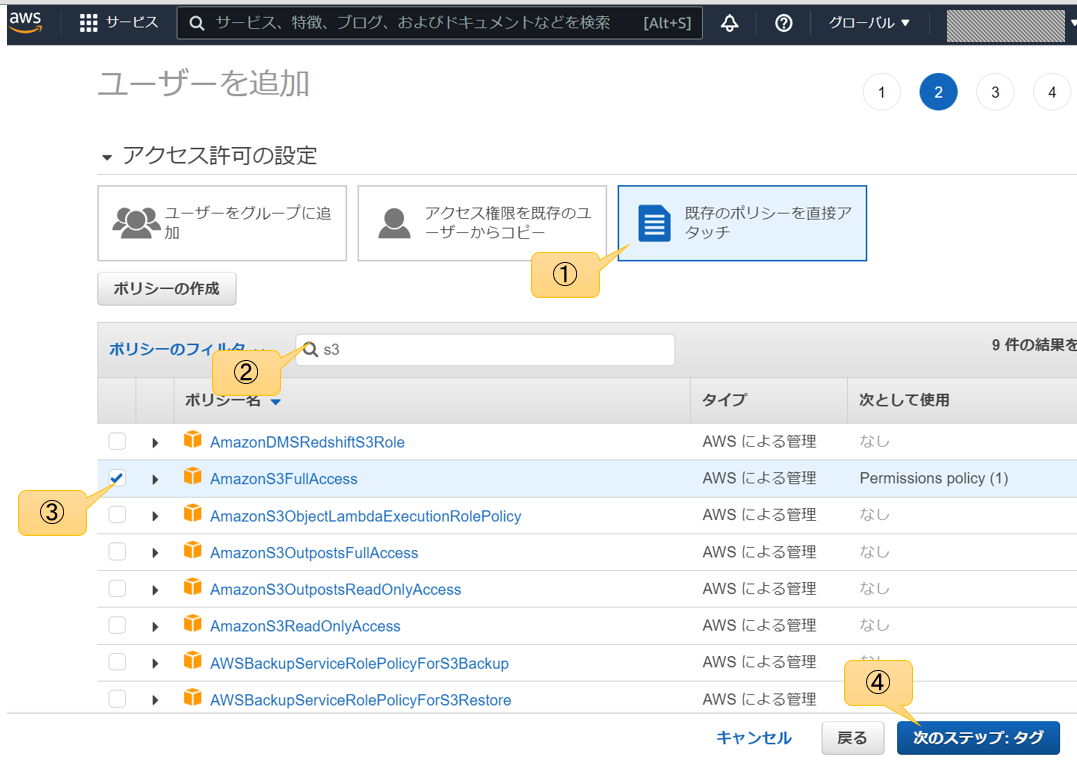
Task: Open the サービス grid menu icon
Action: [89, 23]
